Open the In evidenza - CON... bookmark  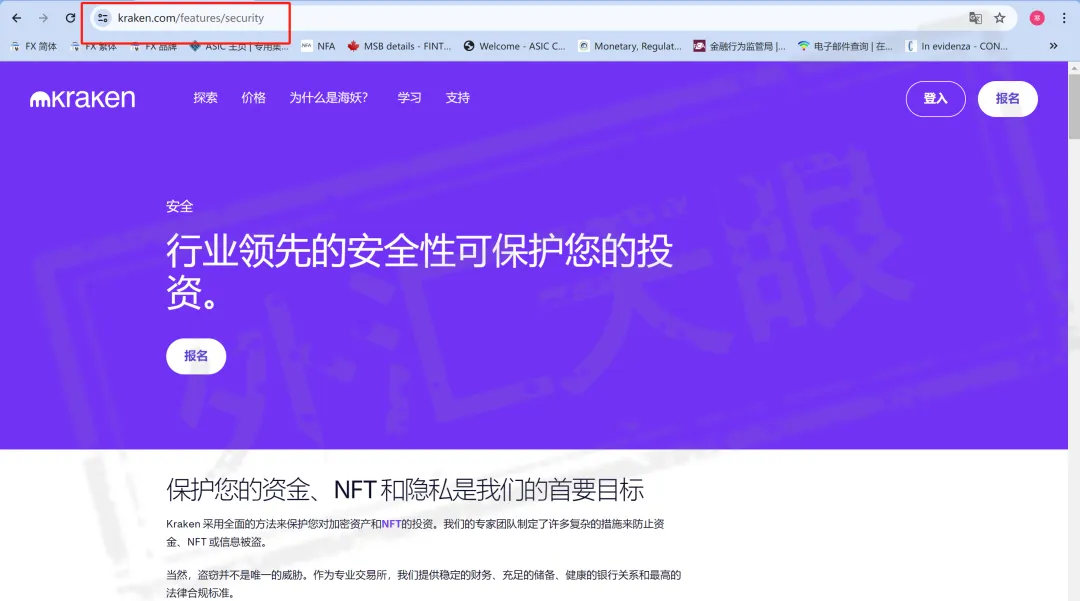pyautogui.click(x=957, y=46)
